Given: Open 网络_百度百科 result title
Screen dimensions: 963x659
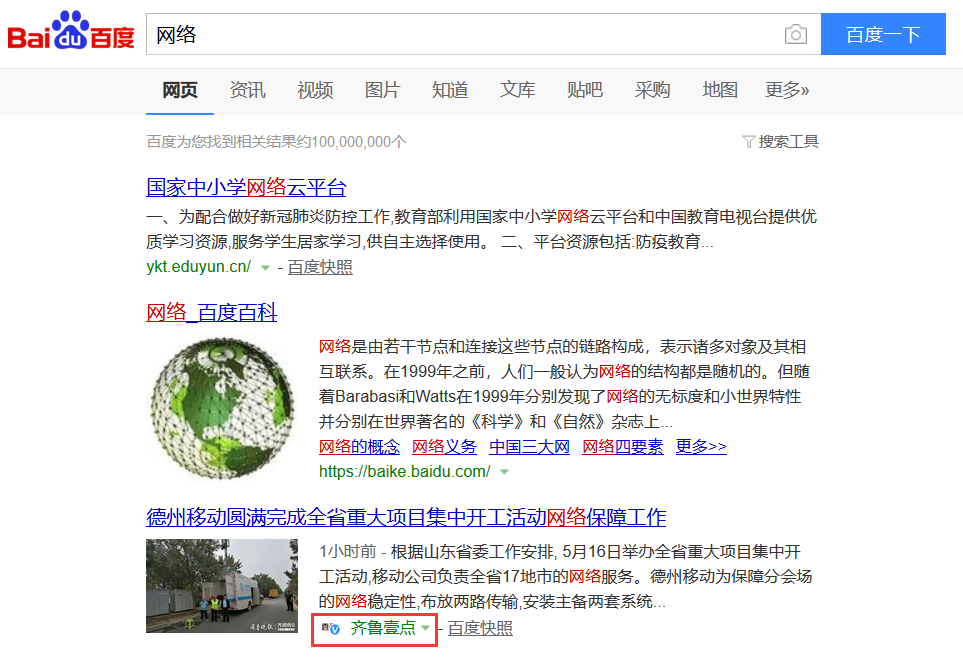Looking at the screenshot, I should [211, 313].
